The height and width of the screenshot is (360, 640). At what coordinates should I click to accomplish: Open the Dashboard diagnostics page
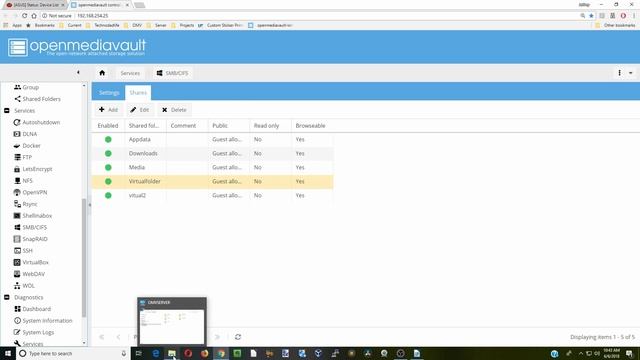(33, 309)
